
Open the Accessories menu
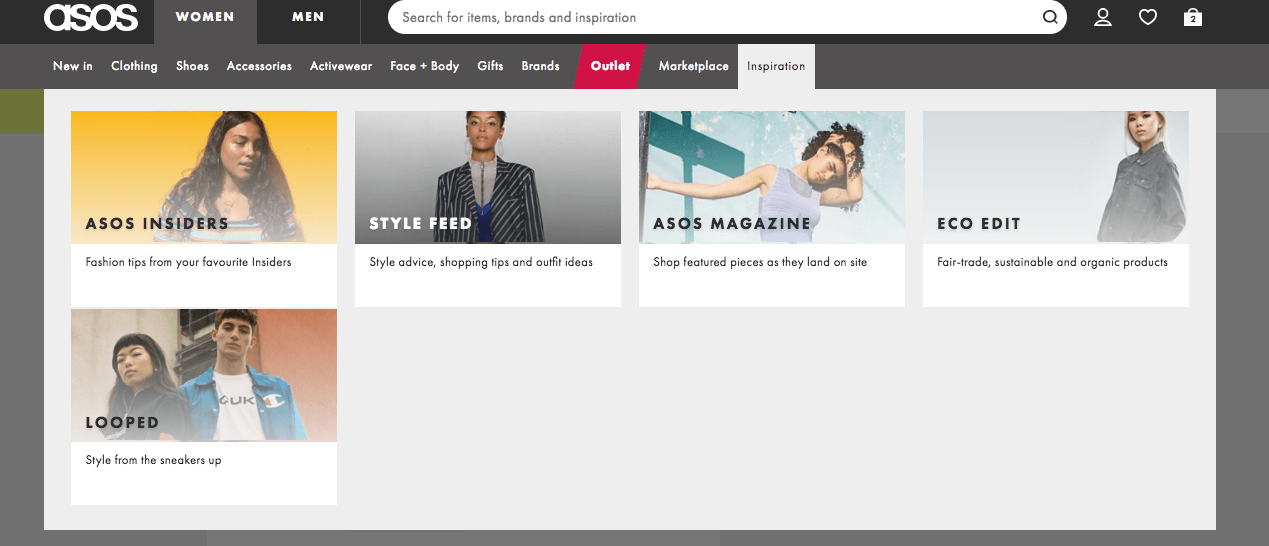coord(259,66)
